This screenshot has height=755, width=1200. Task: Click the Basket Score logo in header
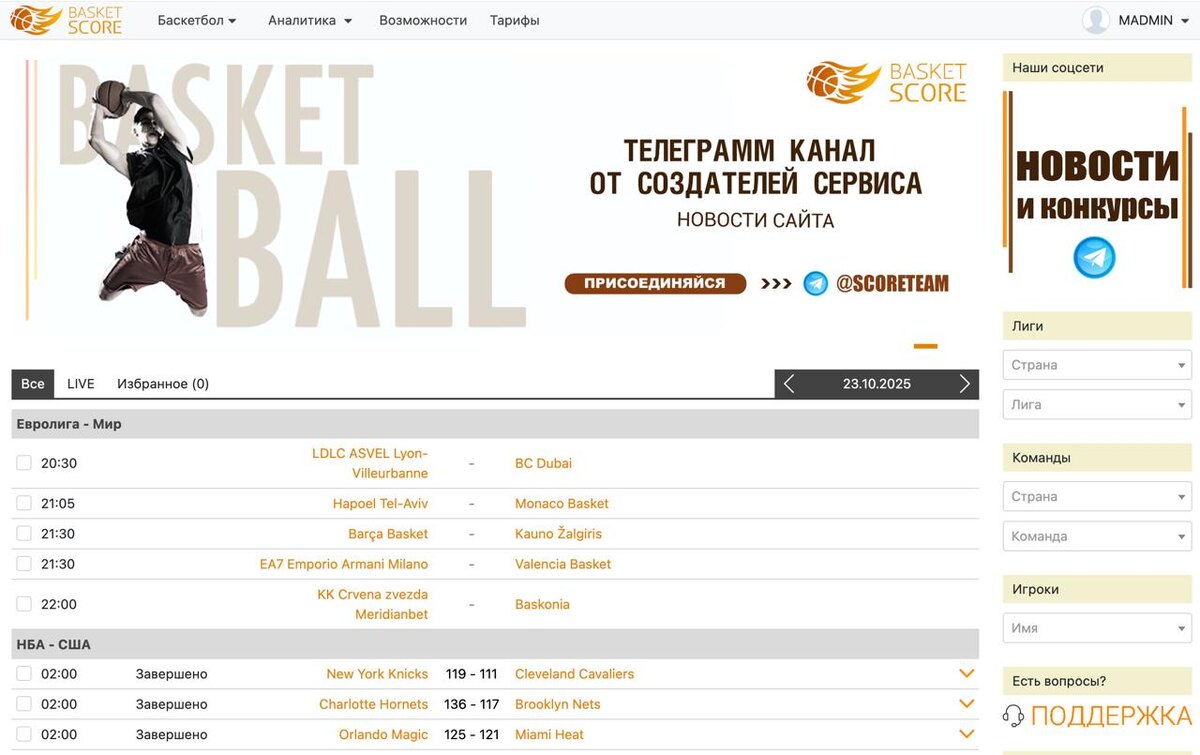pyautogui.click(x=66, y=20)
